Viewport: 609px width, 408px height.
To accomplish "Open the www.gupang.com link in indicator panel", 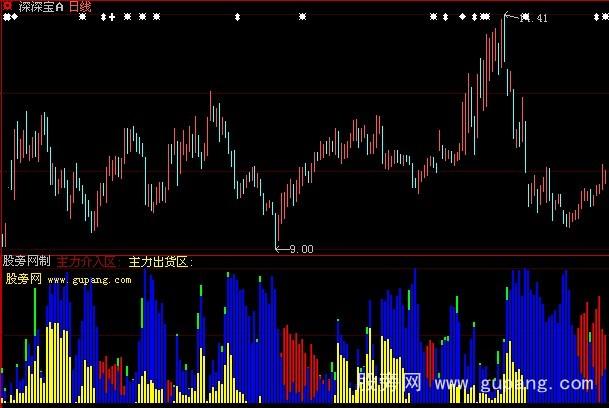I will [89, 280].
